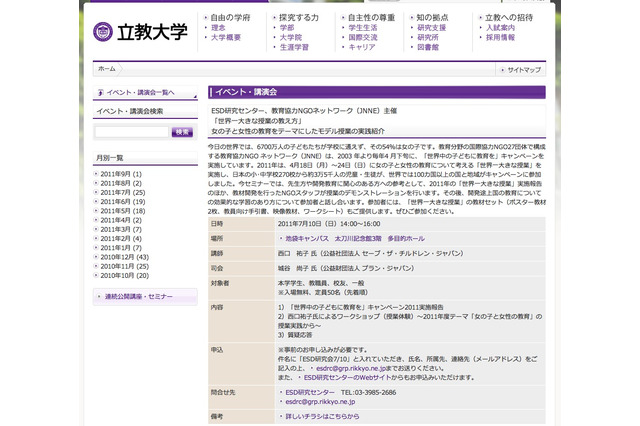Open 連続公開講座・セミナー link
640x426 pixels.
pos(139,297)
